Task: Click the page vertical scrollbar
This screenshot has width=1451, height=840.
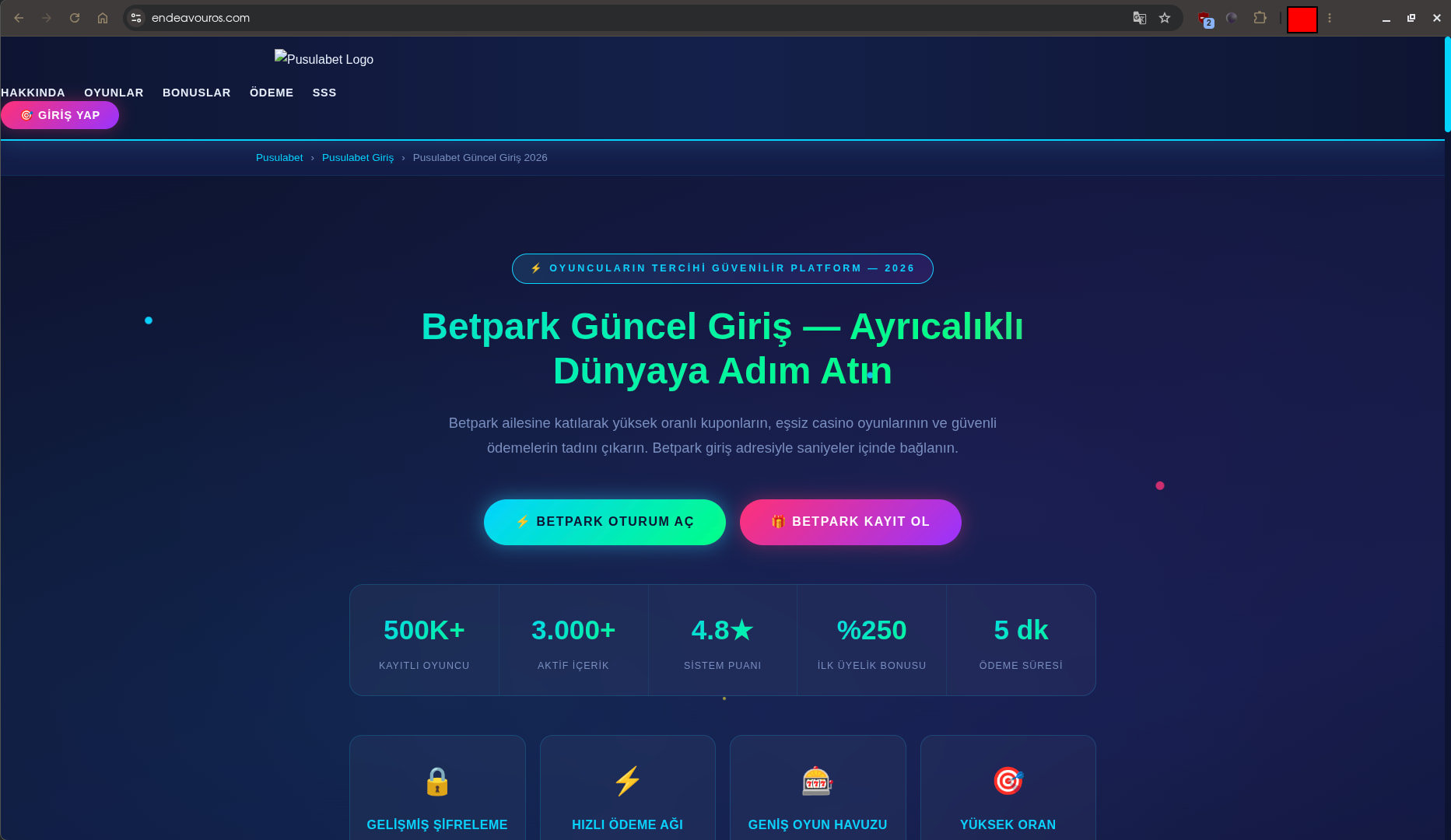Action: [1447, 84]
